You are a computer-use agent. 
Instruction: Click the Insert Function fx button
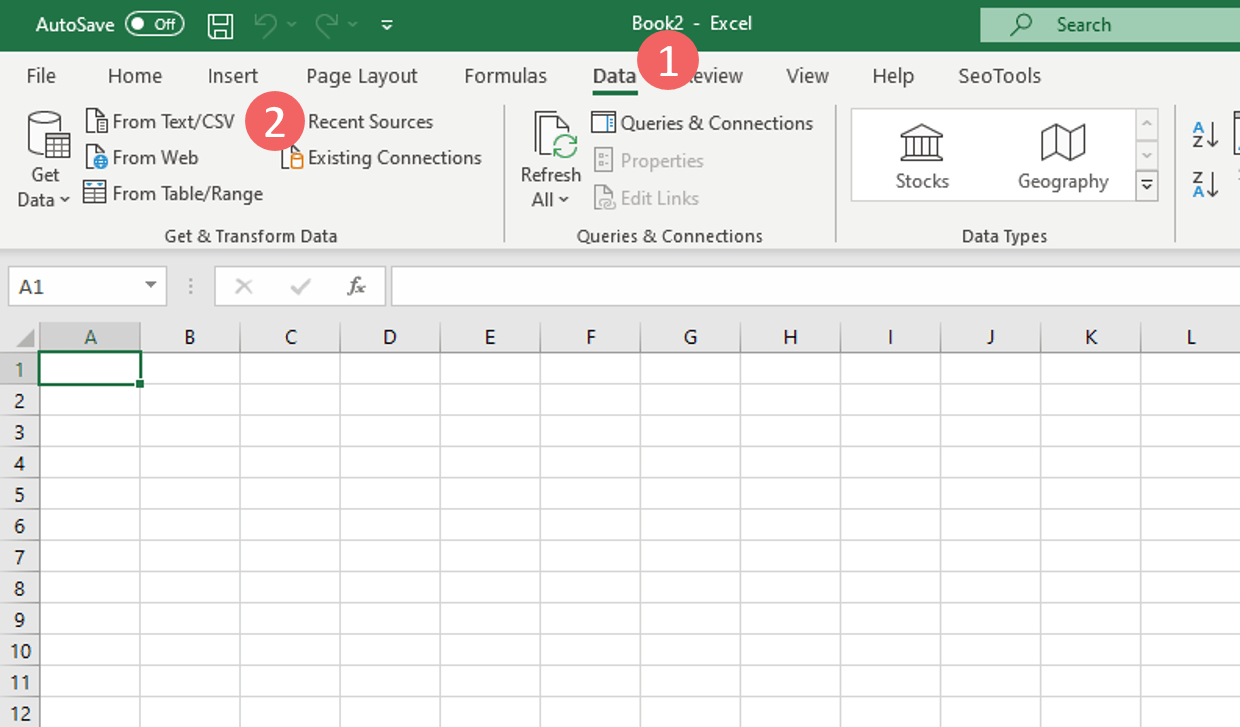(357, 286)
